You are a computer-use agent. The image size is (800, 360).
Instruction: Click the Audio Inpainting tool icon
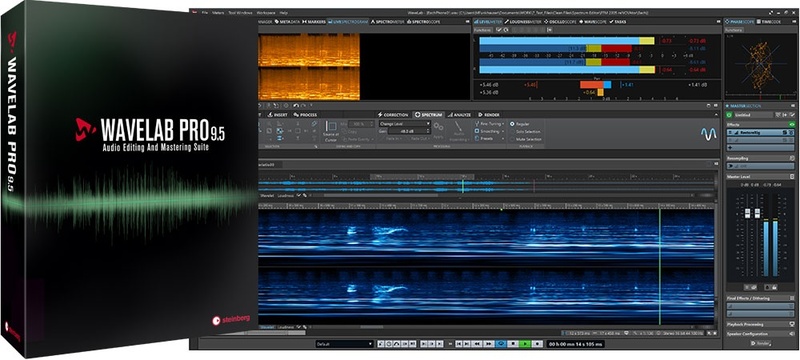pyautogui.click(x=458, y=126)
